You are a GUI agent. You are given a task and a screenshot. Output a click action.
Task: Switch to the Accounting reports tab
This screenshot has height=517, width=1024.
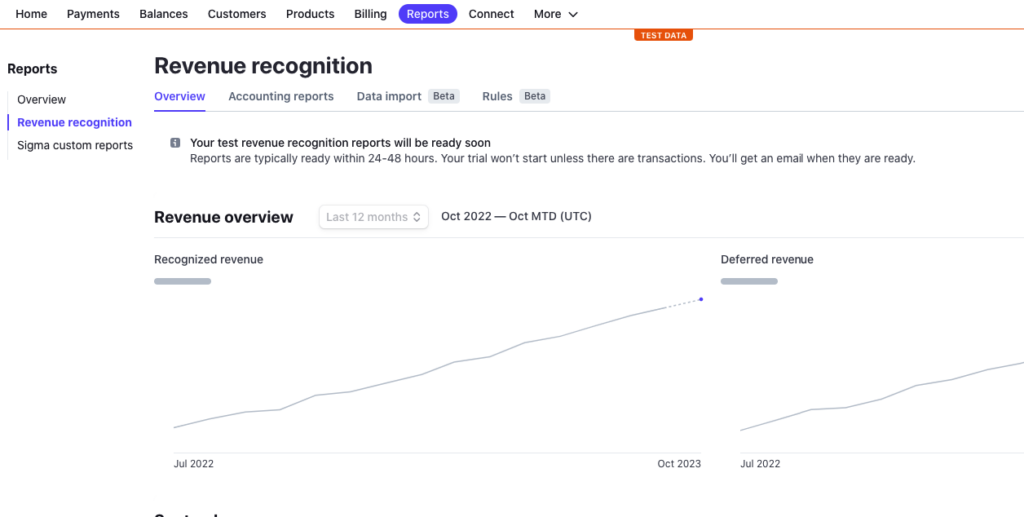(x=281, y=96)
